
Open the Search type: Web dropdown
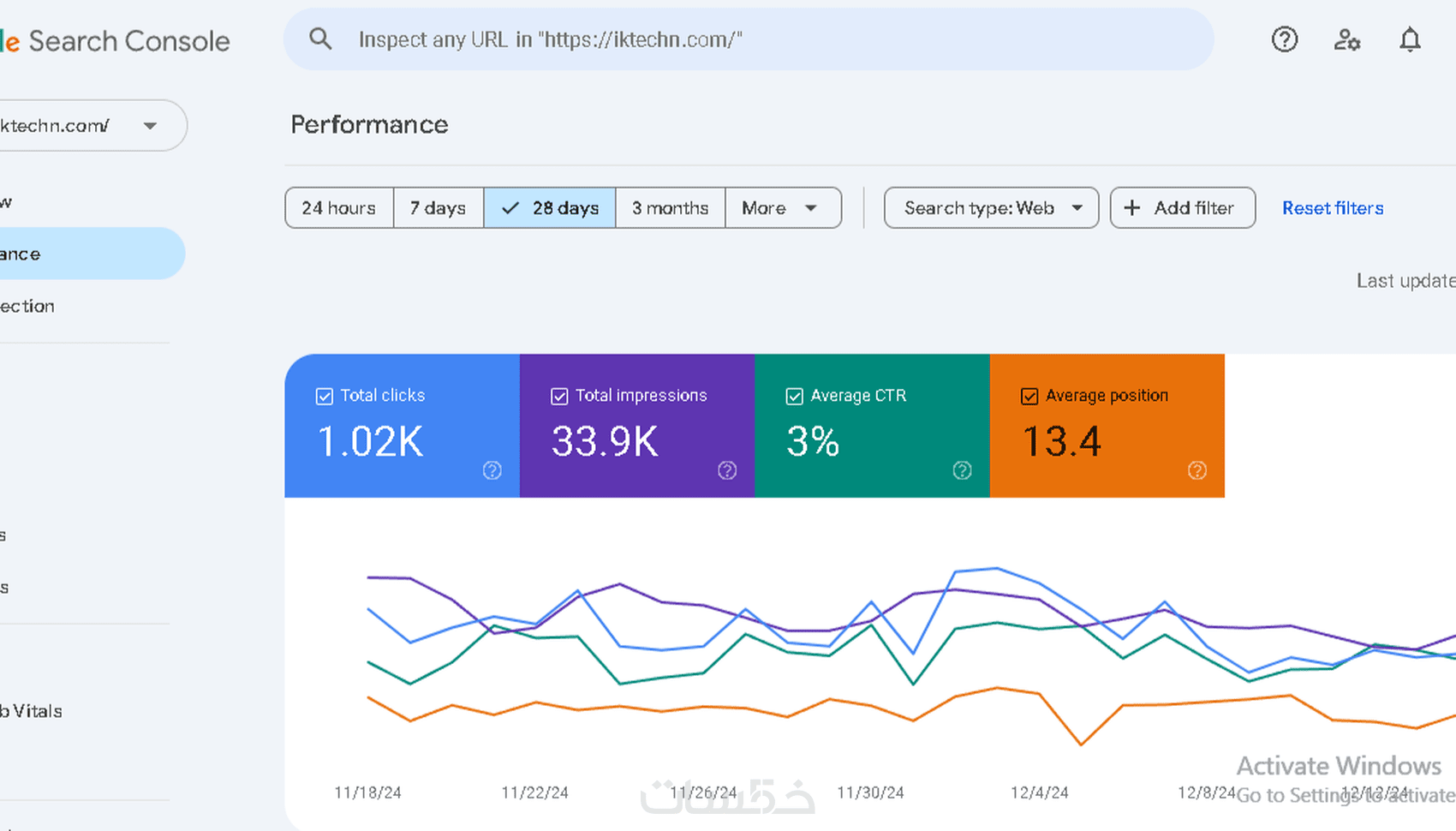coord(991,208)
